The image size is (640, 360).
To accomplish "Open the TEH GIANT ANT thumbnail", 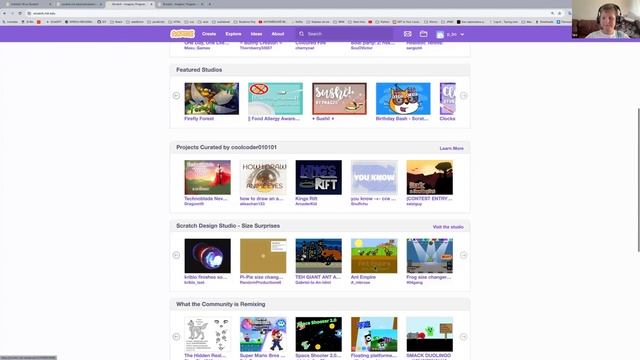I will coord(318,256).
